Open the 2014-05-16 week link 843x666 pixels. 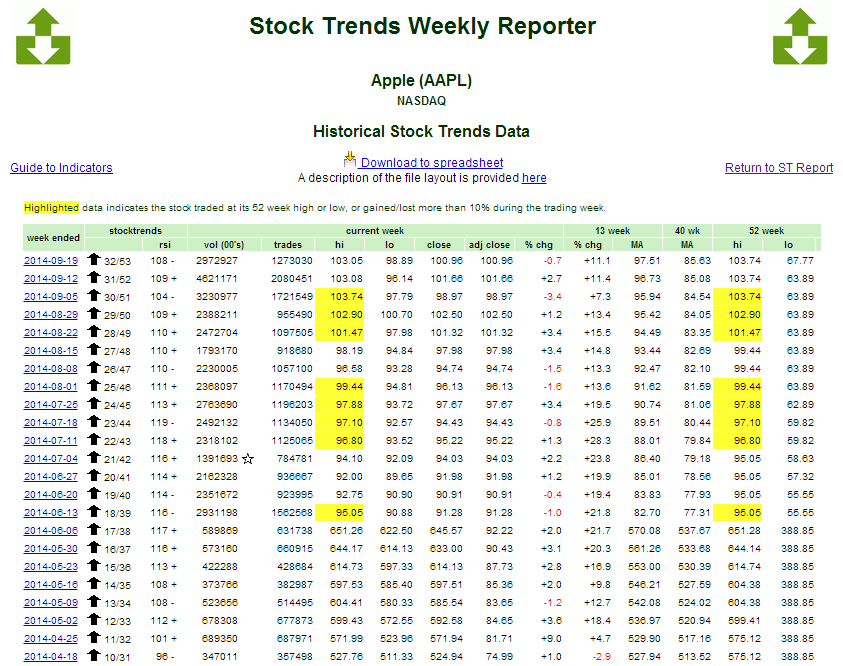coord(51,585)
